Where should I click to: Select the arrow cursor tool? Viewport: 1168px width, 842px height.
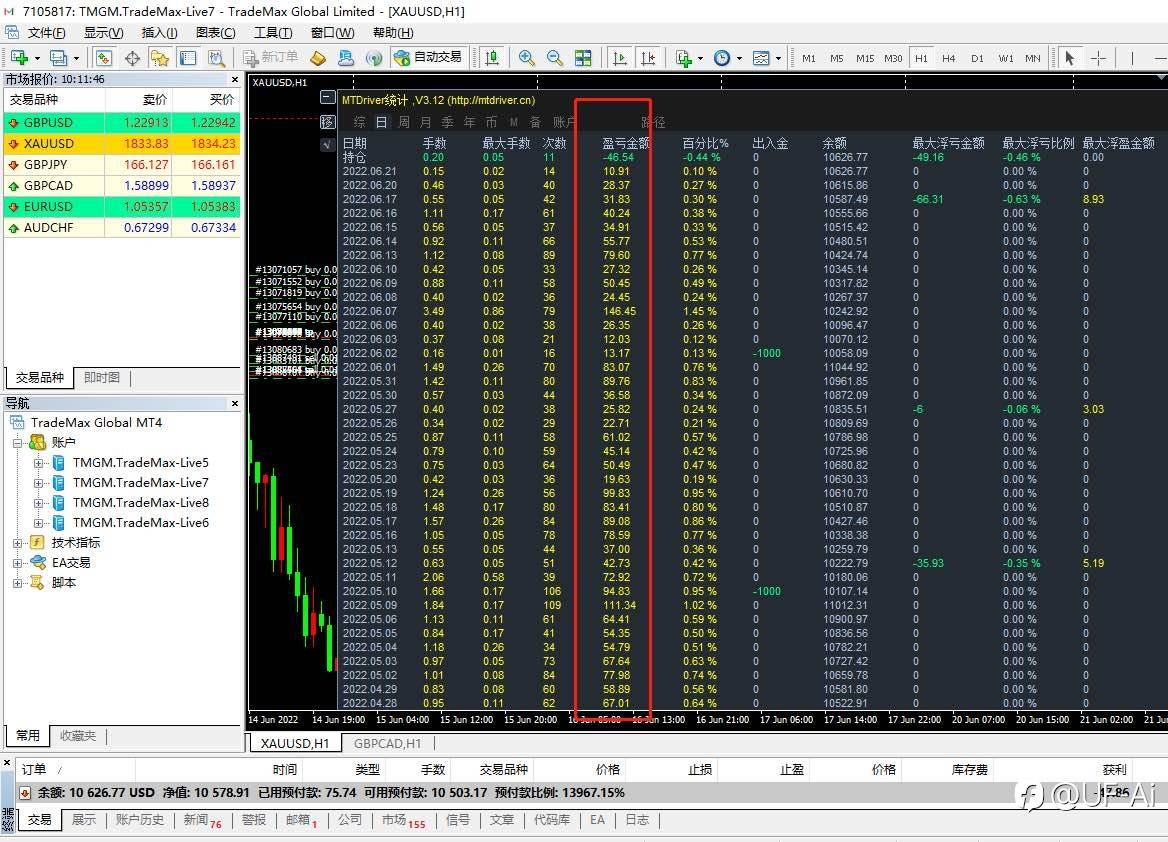point(1070,57)
